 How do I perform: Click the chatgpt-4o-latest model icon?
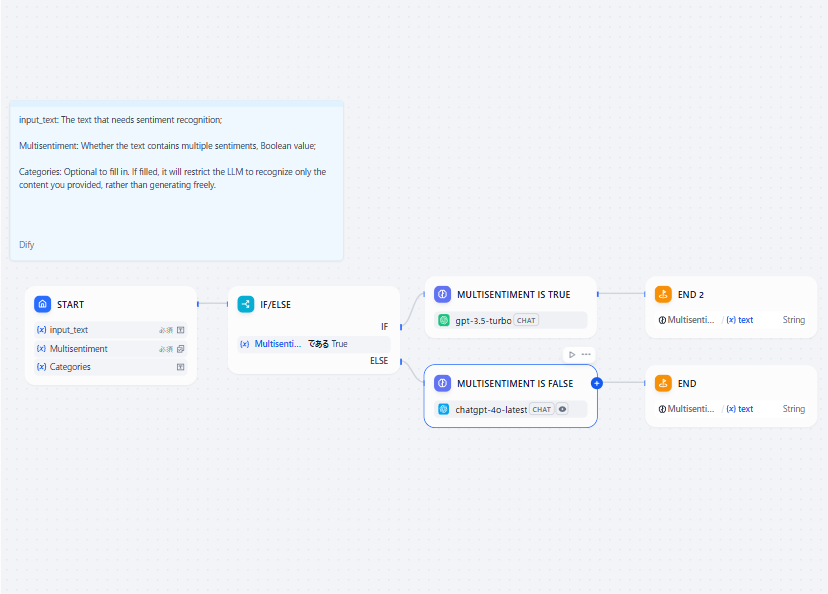[x=444, y=409]
